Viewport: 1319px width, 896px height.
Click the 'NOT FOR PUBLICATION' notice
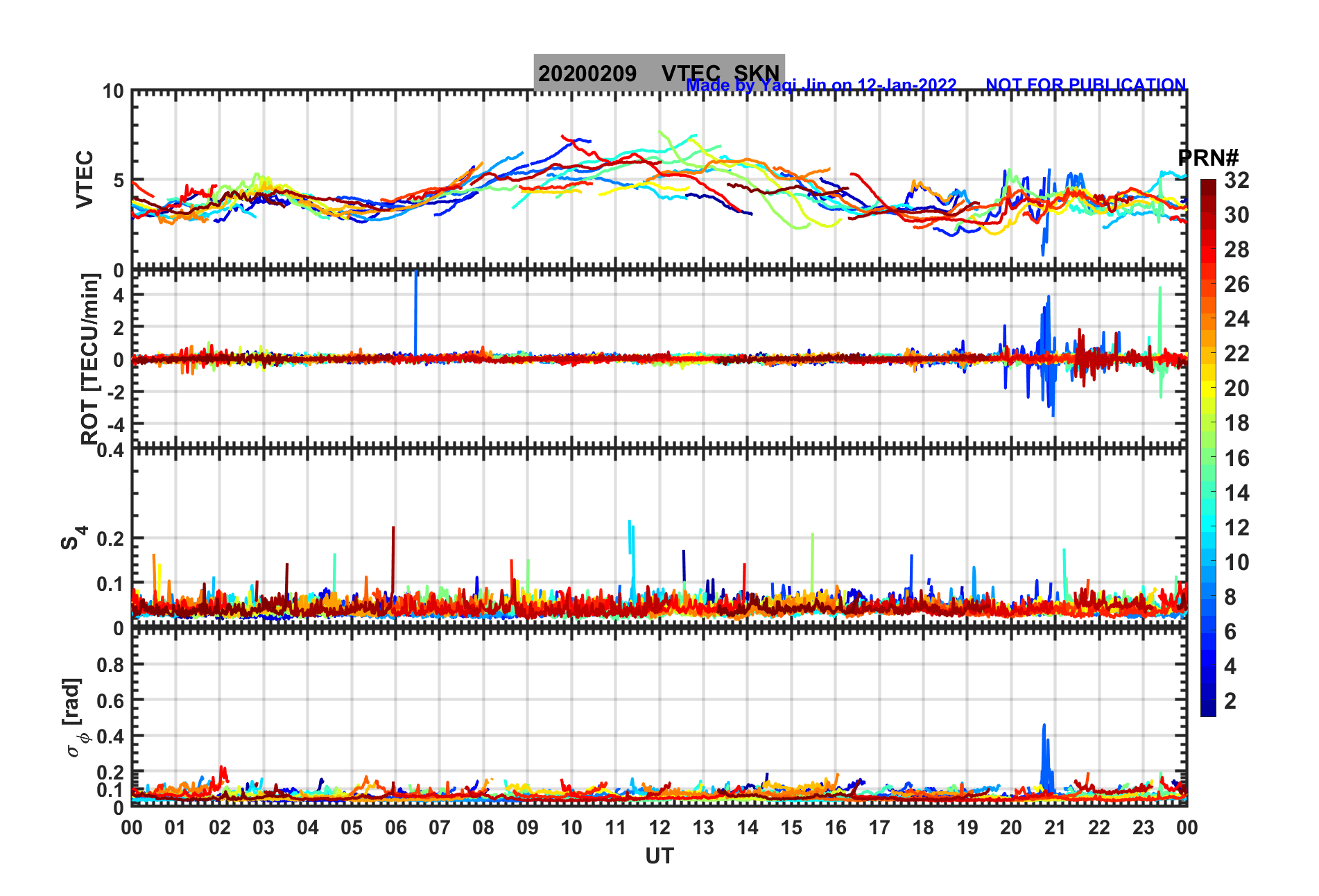point(1086,85)
